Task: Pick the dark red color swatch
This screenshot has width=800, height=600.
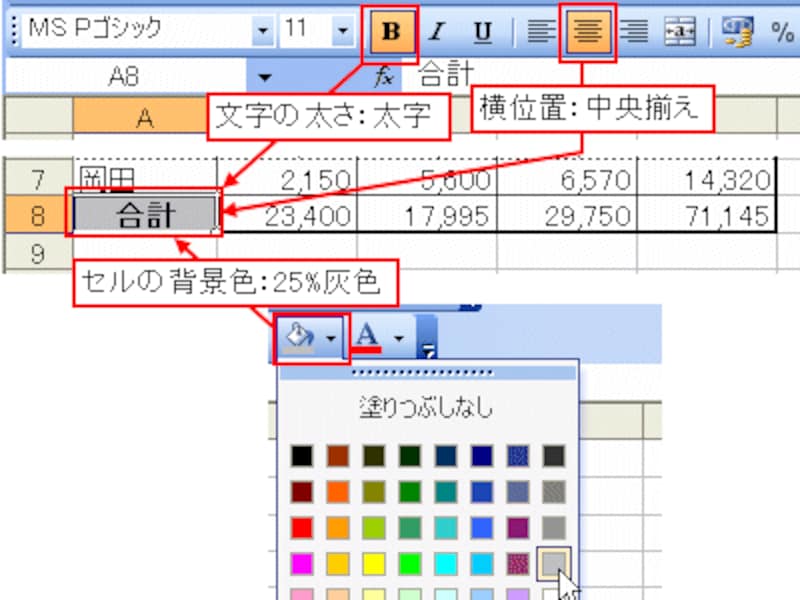Action: (302, 492)
